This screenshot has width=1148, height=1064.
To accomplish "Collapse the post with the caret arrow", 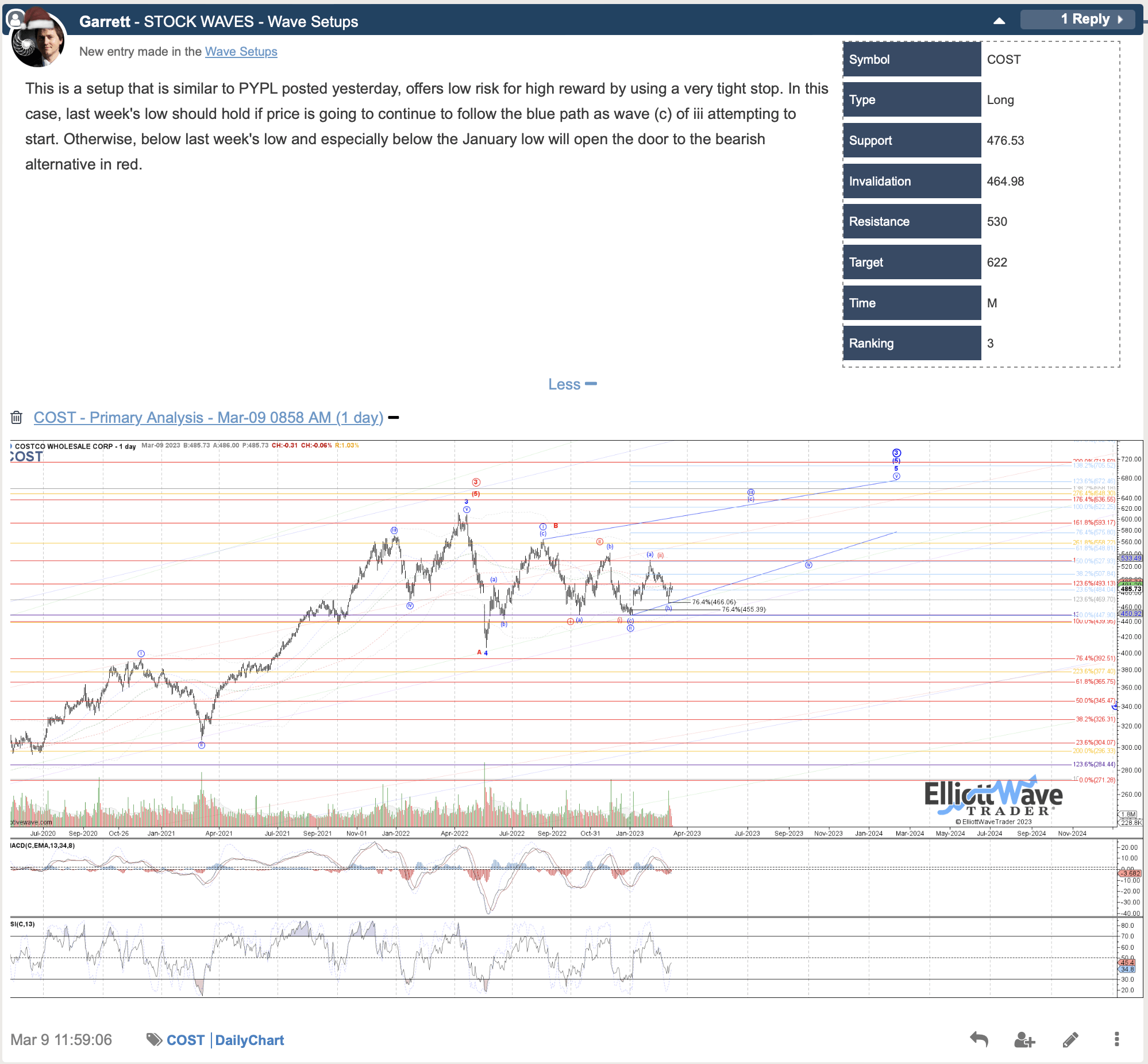I will 1000,20.
